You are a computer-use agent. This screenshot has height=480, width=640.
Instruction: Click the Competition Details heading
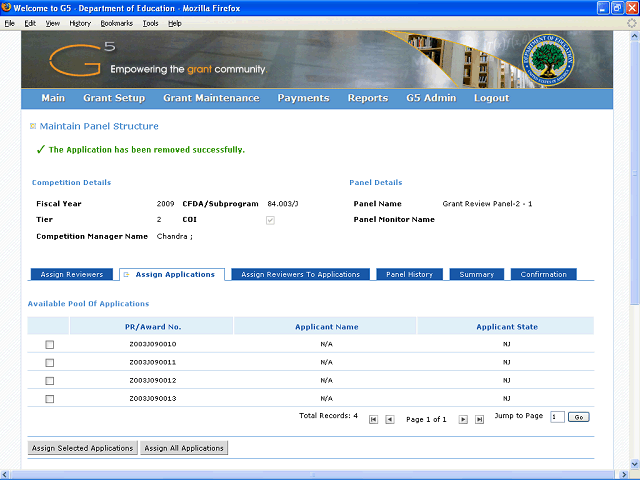point(71,182)
